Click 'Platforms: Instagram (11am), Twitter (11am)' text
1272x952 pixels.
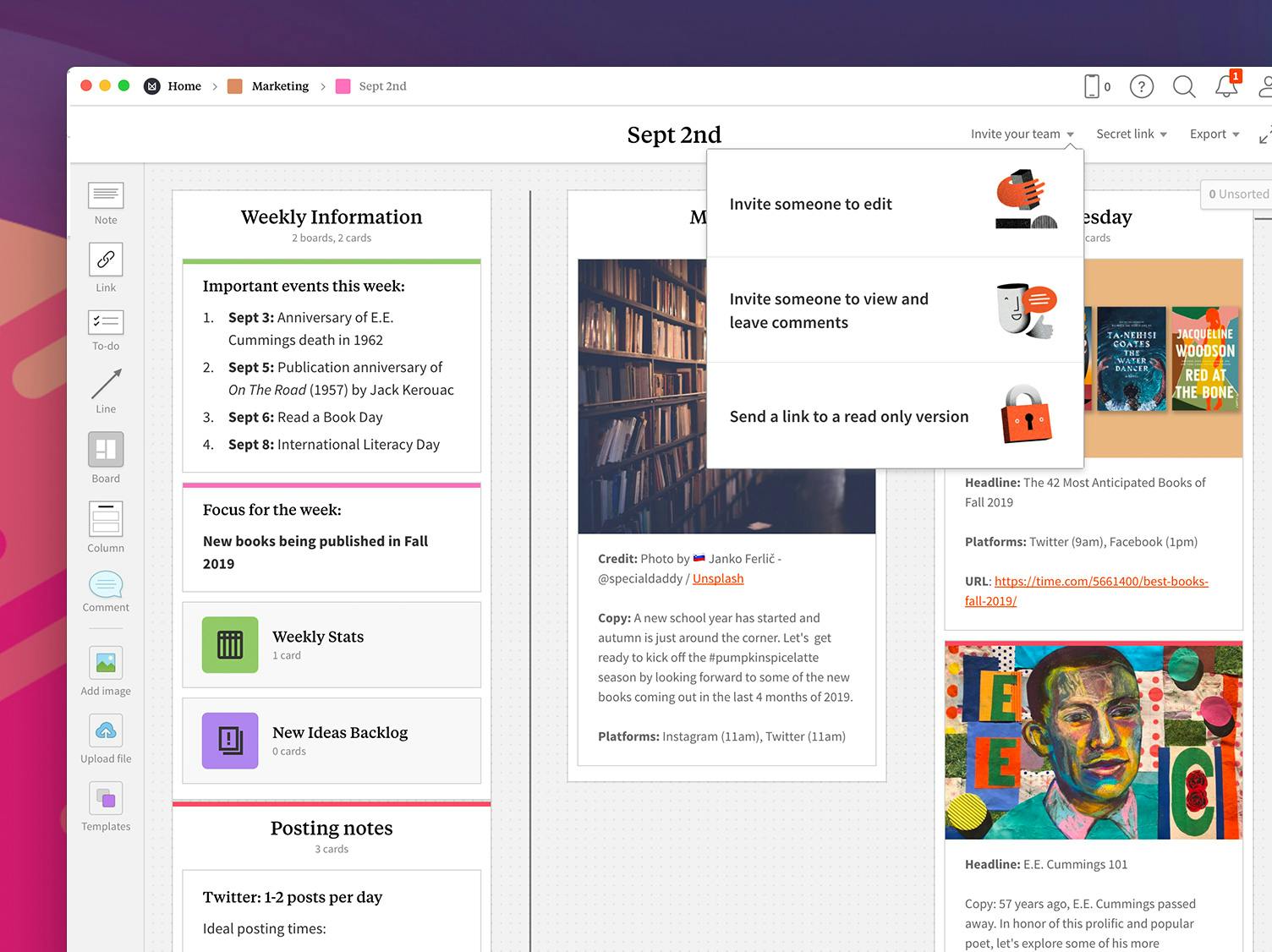[x=721, y=736]
